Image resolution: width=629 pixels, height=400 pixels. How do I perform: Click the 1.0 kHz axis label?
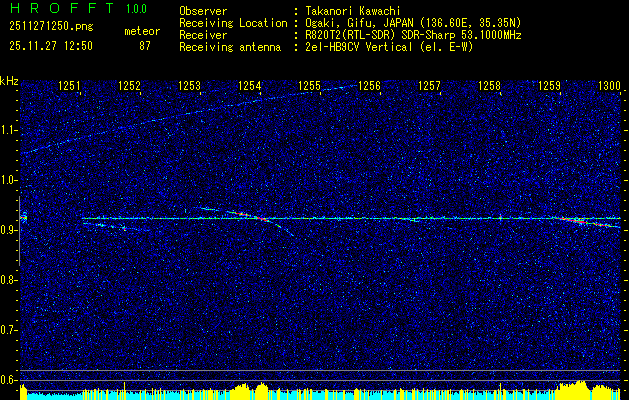(8, 180)
